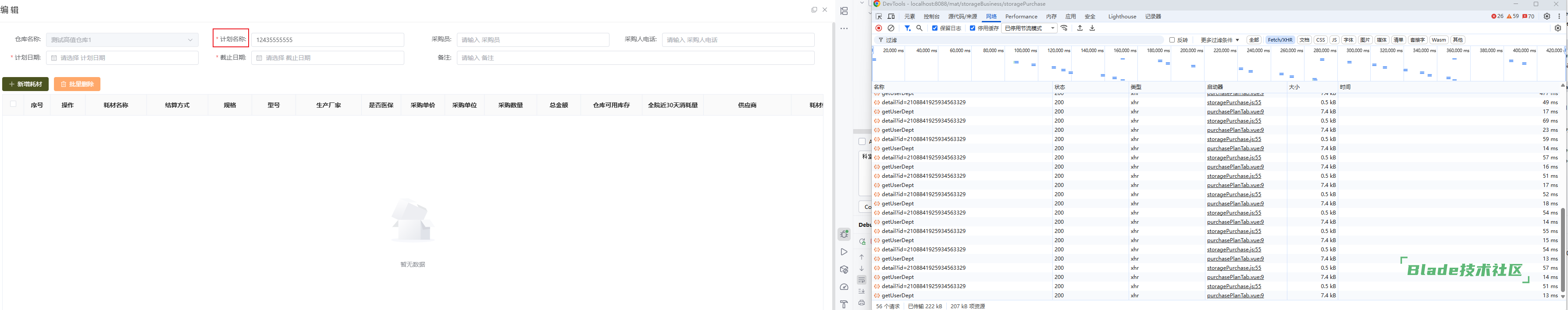Uncheck the 停用缓存 checkbox
Image resolution: width=1568 pixels, height=310 pixels.
pyautogui.click(x=973, y=28)
